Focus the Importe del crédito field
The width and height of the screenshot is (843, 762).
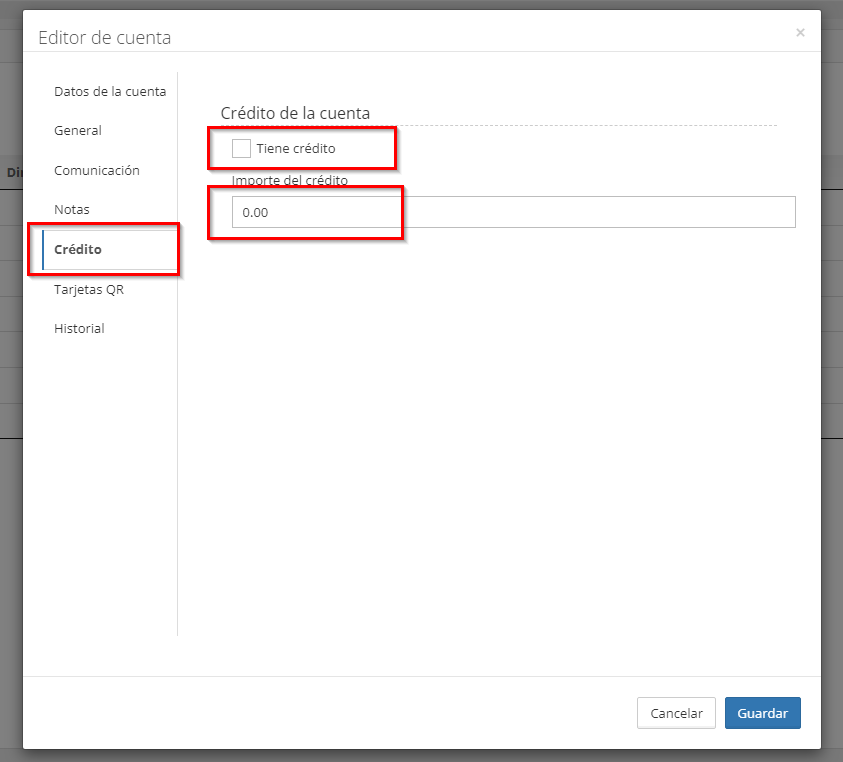(x=513, y=212)
